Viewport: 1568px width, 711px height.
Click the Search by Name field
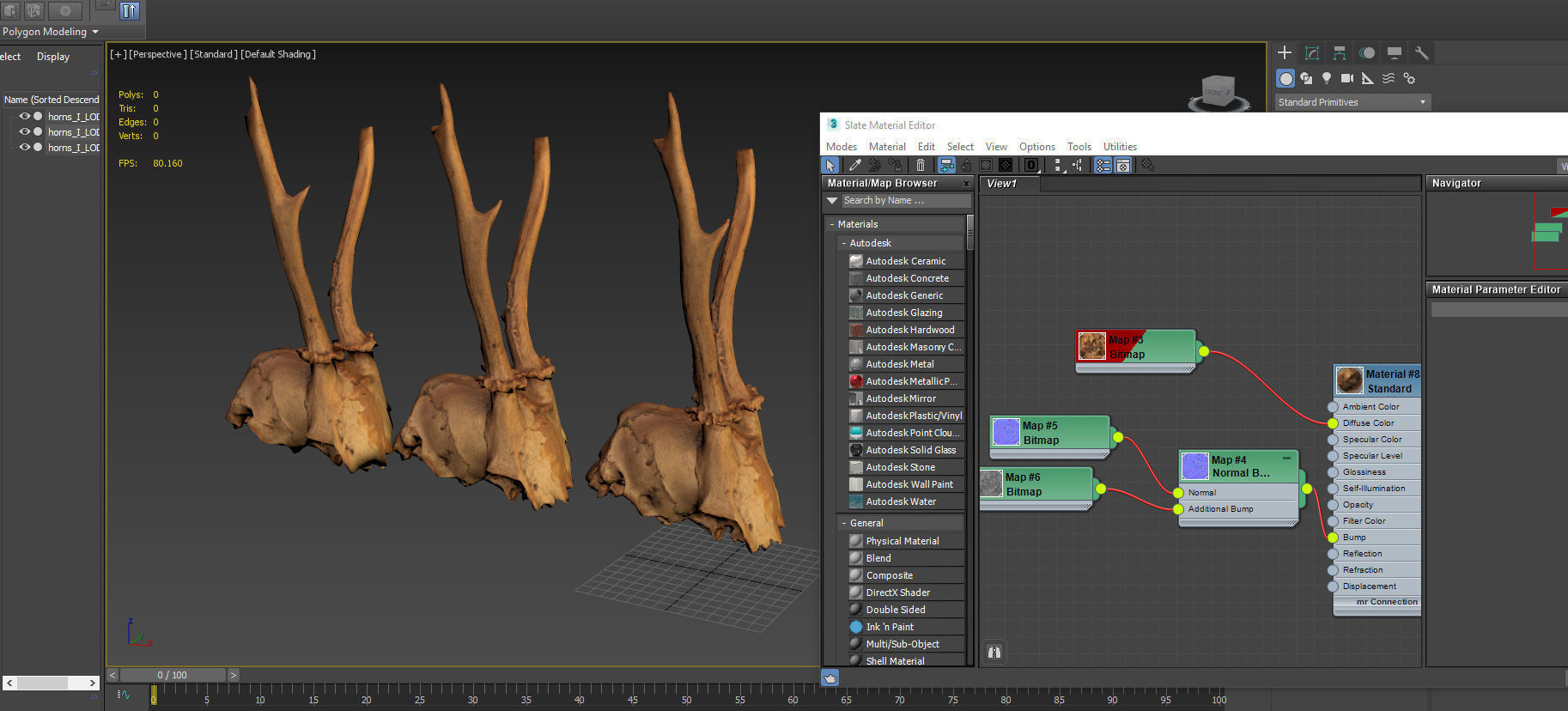coord(906,200)
